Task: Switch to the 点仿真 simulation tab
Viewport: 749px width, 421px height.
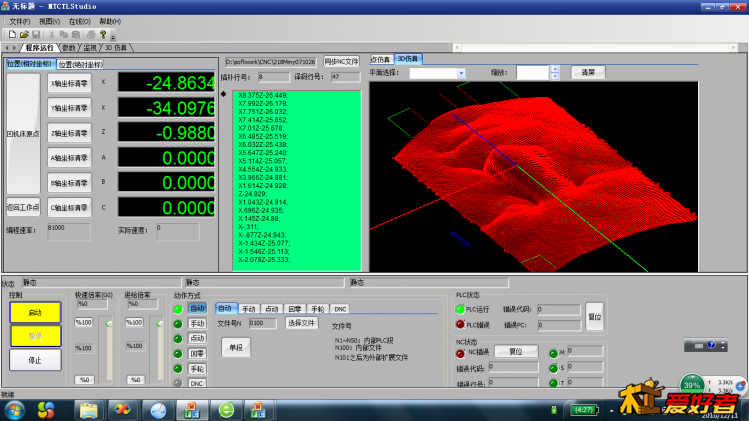Action: [381, 59]
